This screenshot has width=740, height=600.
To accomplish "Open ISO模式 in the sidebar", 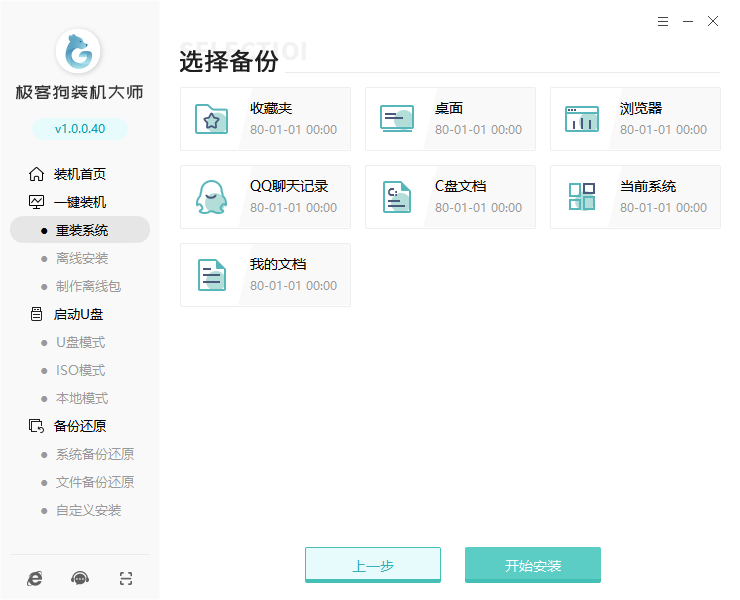I will point(80,370).
